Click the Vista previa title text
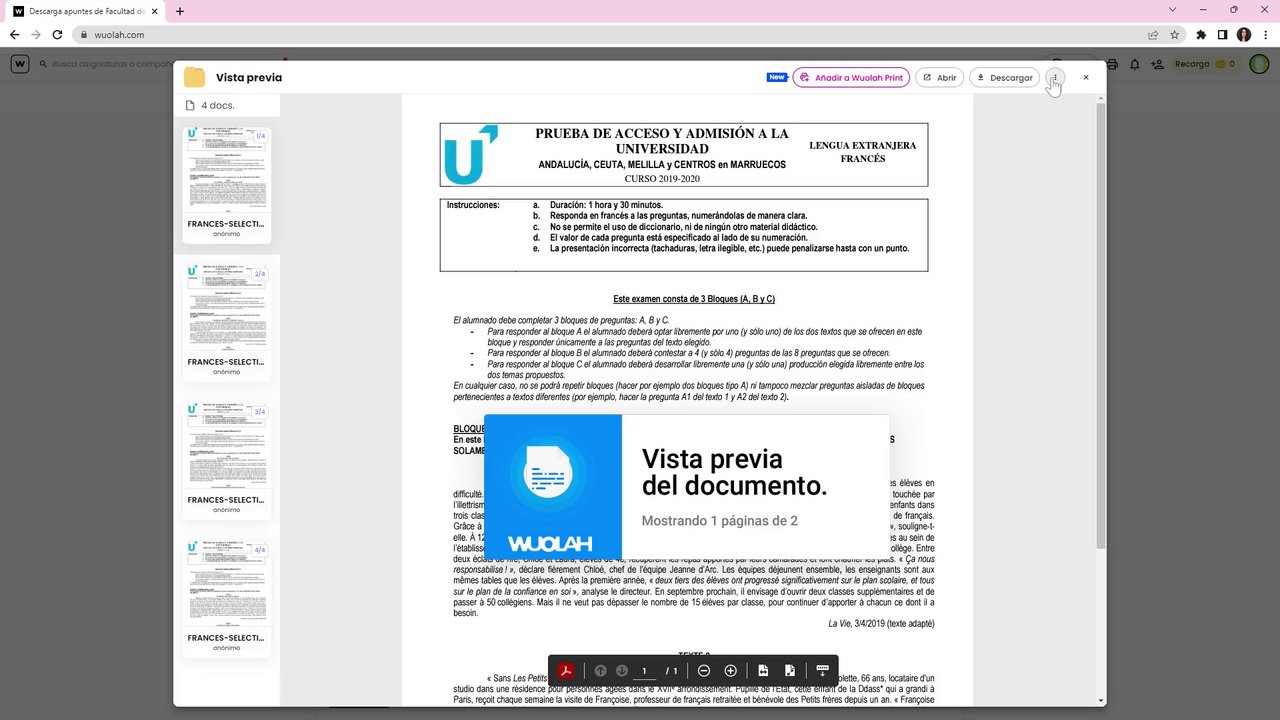This screenshot has width=1280, height=720. [249, 78]
